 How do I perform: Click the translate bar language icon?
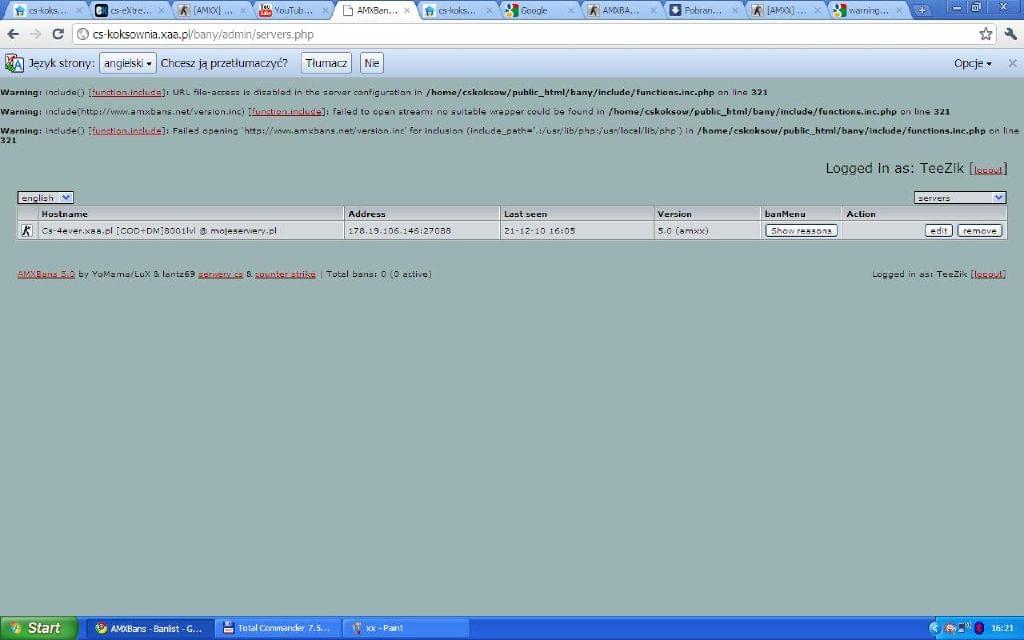click(14, 63)
